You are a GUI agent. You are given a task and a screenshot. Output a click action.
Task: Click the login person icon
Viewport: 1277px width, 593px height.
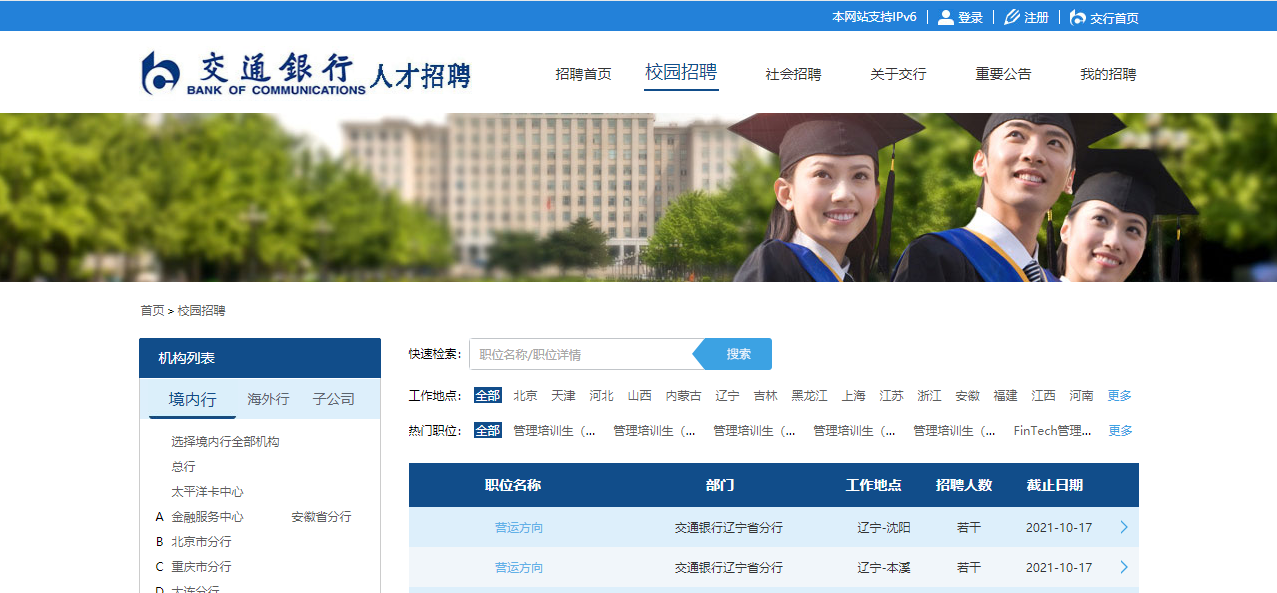945,17
